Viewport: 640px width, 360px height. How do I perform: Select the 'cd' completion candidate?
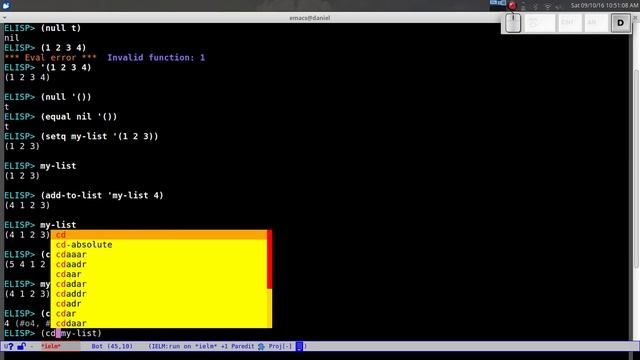tap(159, 235)
